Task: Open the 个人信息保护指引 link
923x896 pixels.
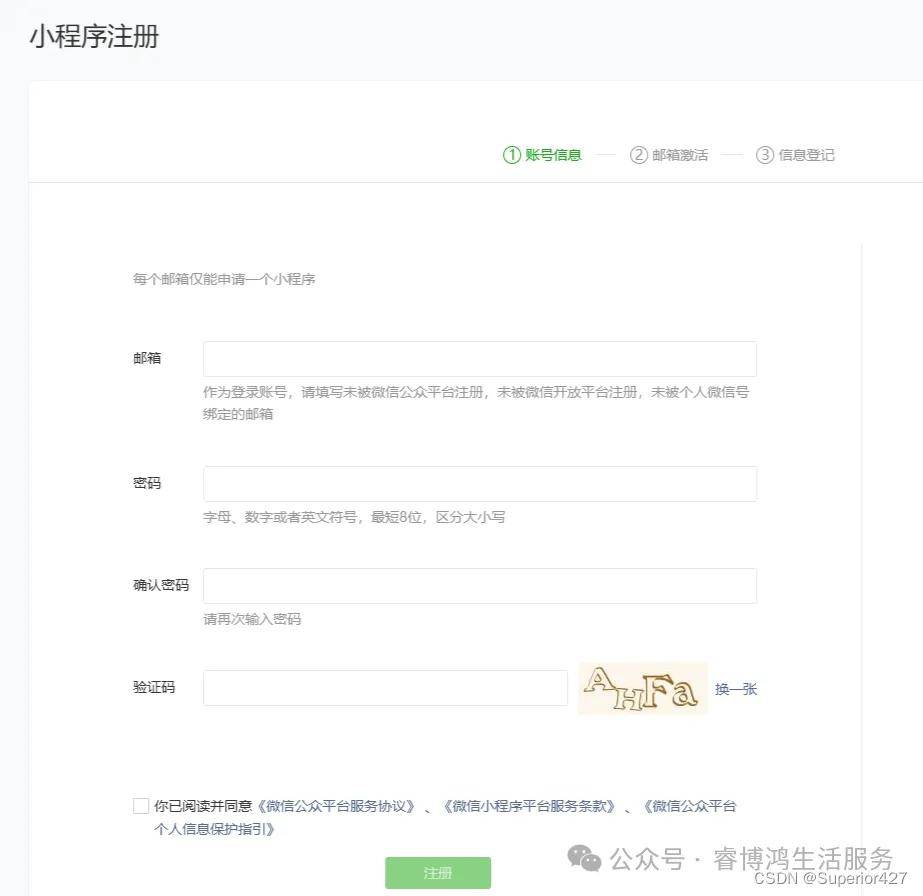Action: [x=214, y=829]
